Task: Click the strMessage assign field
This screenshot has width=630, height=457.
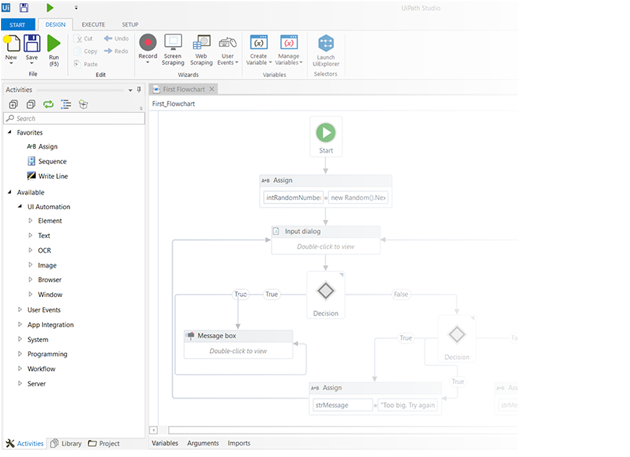Action: click(x=343, y=405)
